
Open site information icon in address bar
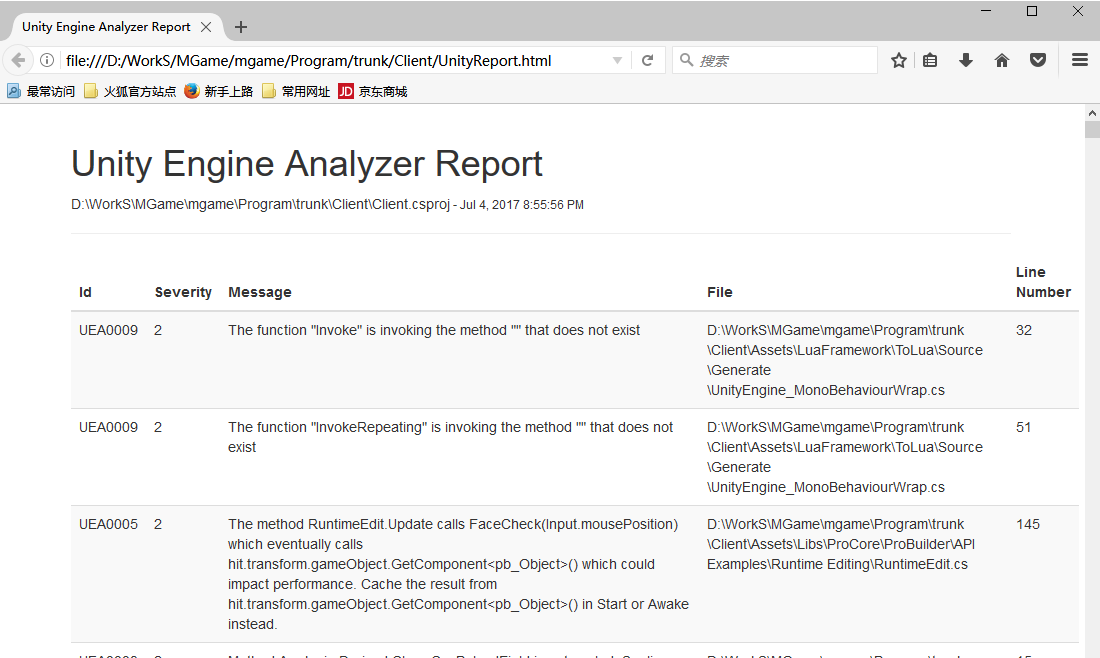[x=47, y=60]
